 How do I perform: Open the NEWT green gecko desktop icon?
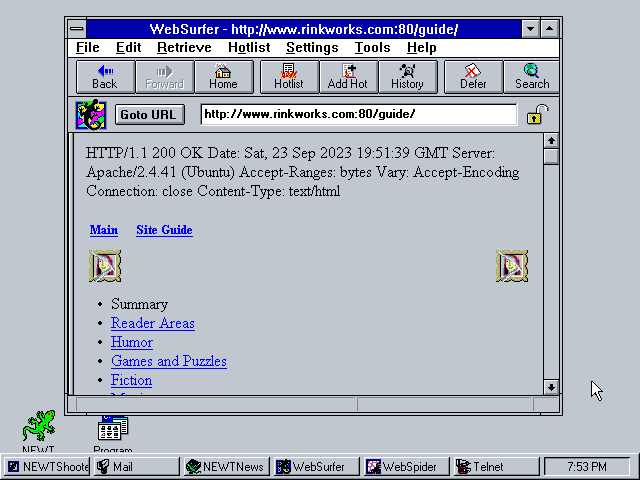click(39, 426)
